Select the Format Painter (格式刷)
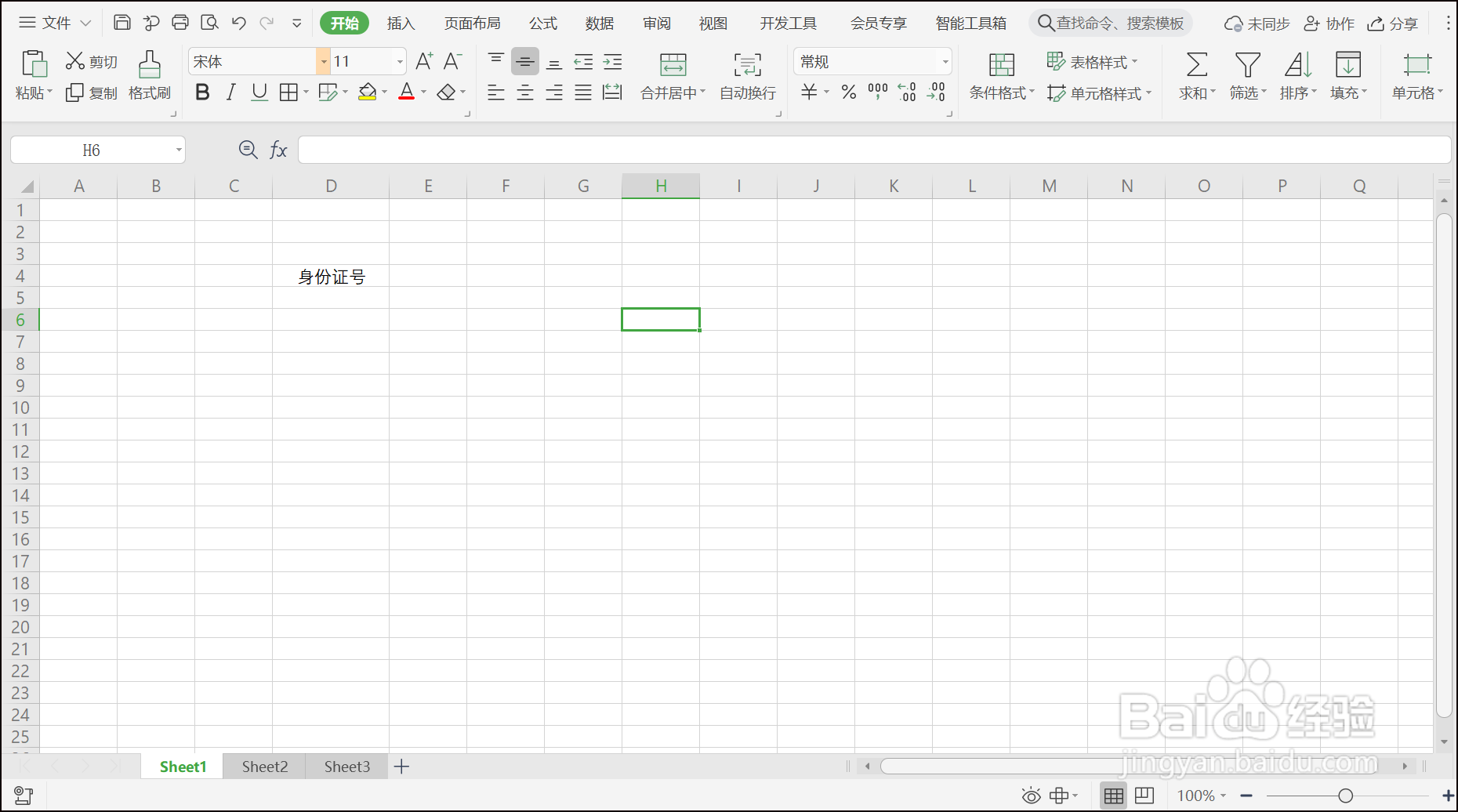Viewport: 1458px width, 812px height. (x=150, y=75)
